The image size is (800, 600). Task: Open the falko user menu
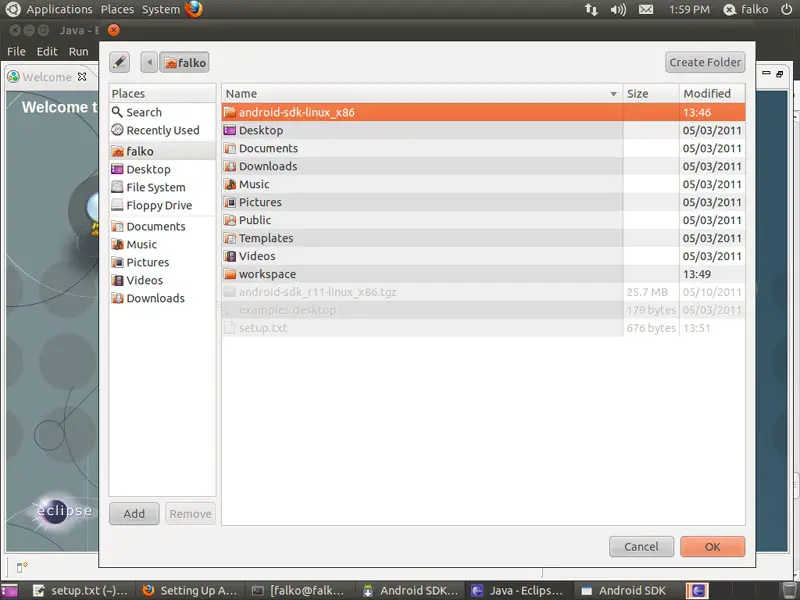point(746,9)
